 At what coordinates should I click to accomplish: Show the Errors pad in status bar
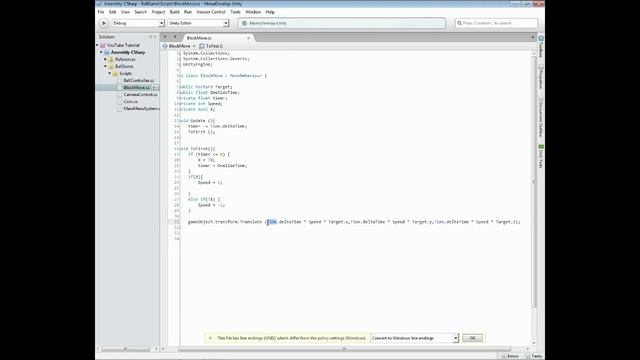pyautogui.click(x=510, y=356)
